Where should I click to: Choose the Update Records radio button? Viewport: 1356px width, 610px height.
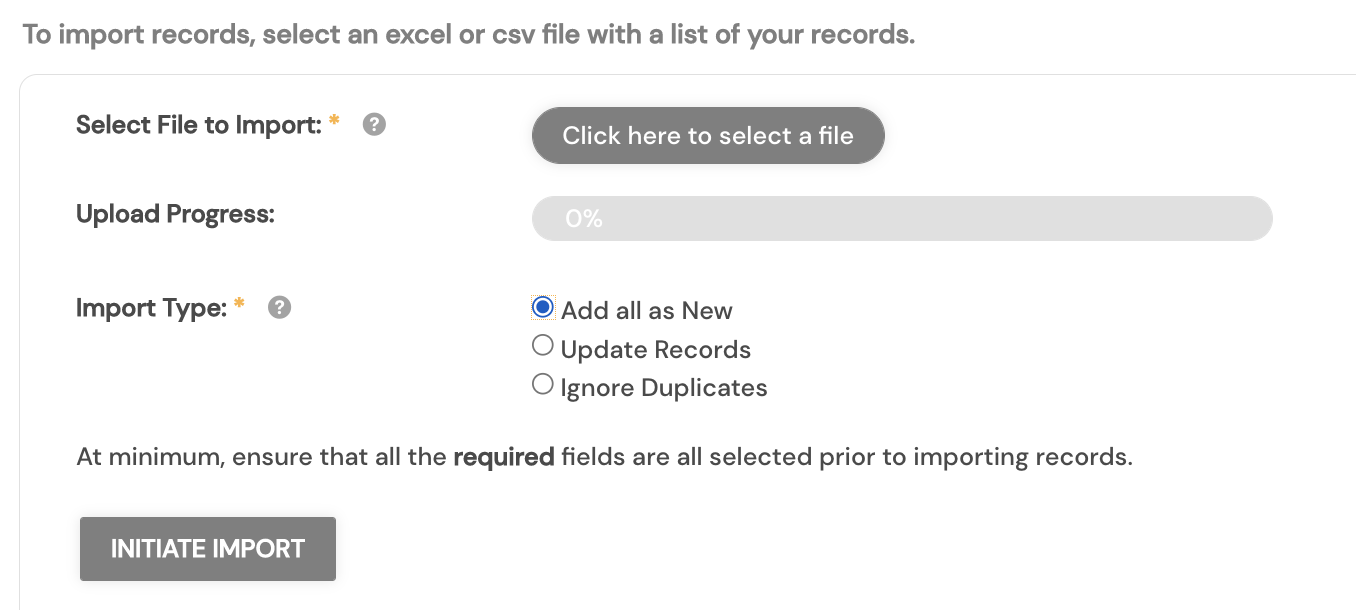pyautogui.click(x=543, y=346)
